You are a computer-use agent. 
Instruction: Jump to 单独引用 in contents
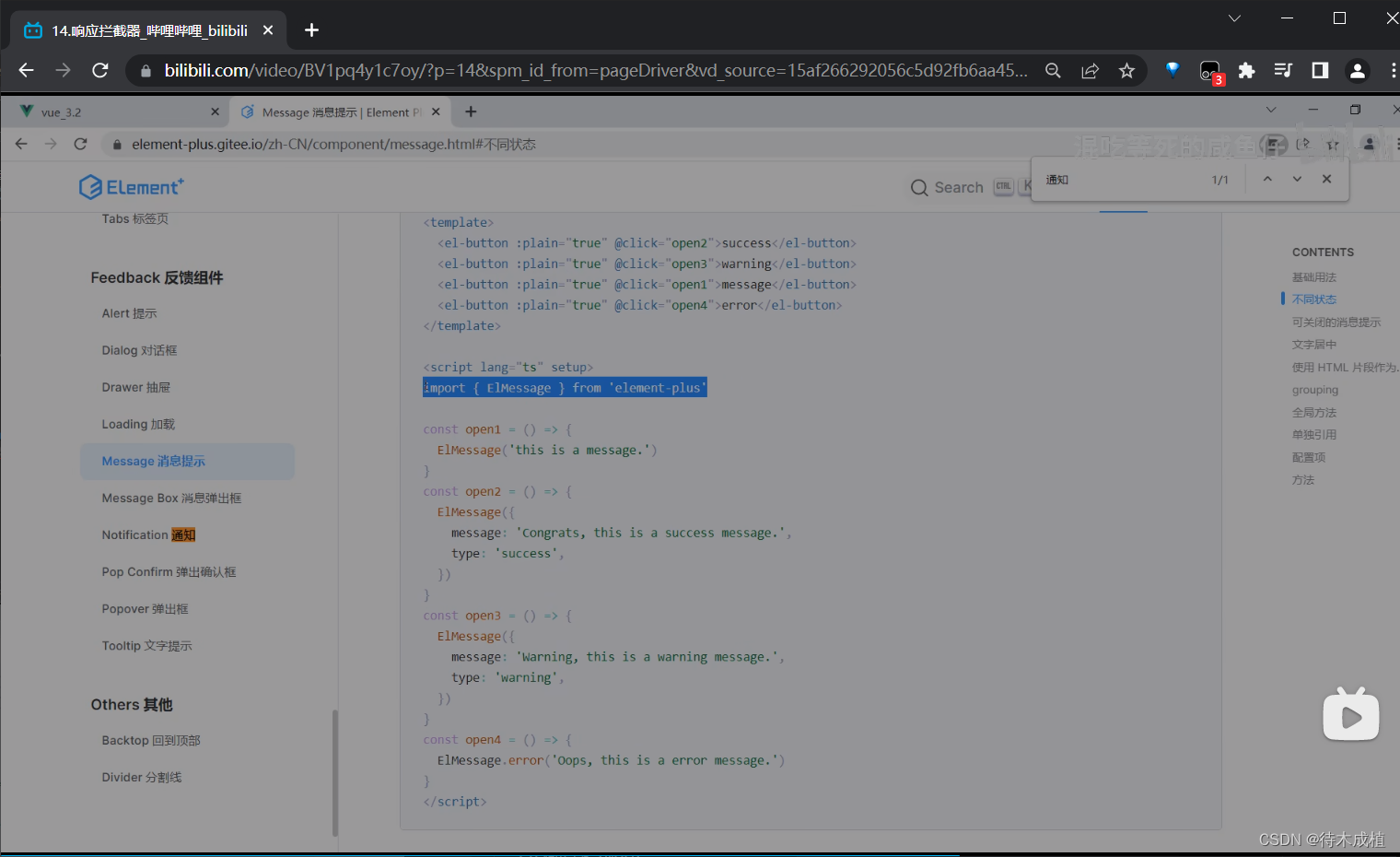point(1313,434)
